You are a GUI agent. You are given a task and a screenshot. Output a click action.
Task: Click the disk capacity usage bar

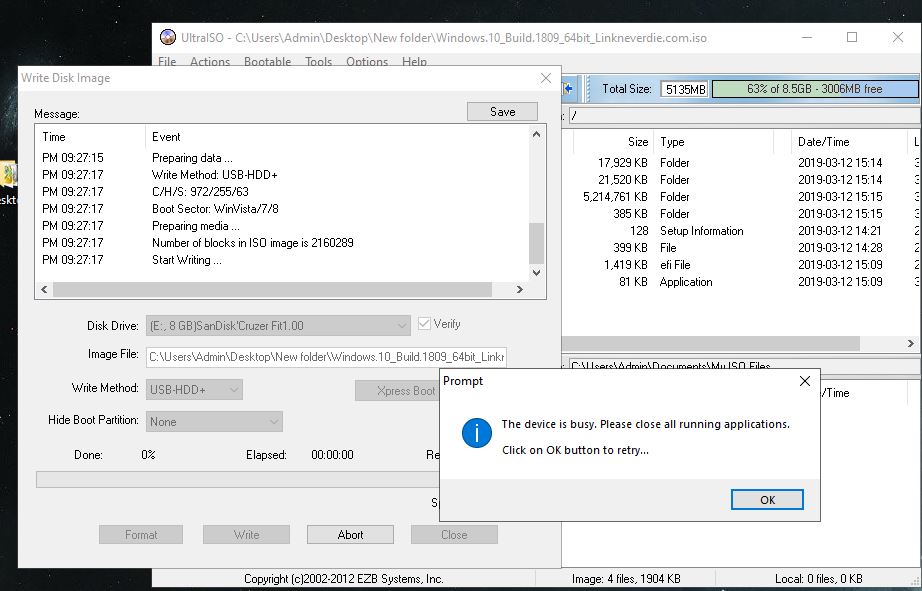point(814,89)
